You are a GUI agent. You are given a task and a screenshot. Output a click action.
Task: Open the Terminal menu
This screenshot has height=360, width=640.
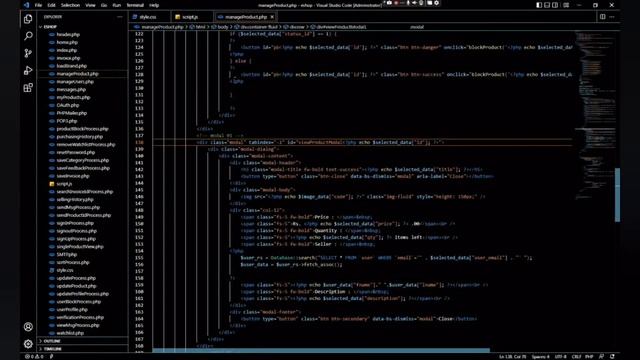pos(135,5)
